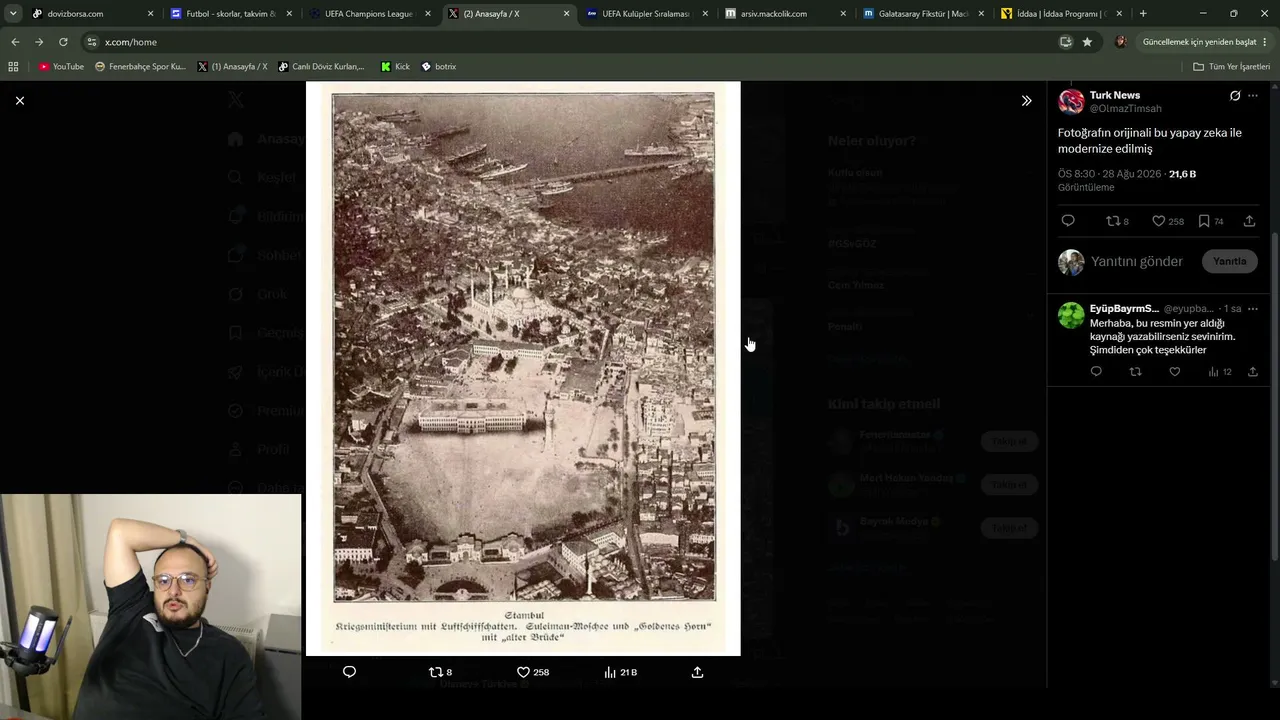Open 21 B view analytics below the photo
1280x720 pixels.
[620, 672]
